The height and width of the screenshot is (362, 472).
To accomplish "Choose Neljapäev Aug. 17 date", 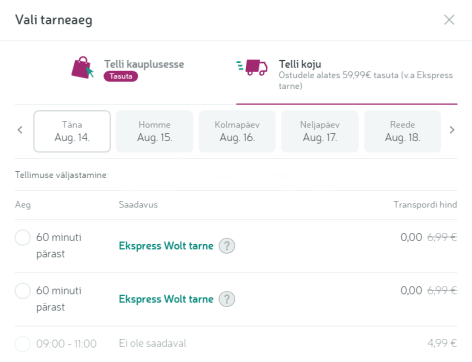I will click(x=320, y=131).
